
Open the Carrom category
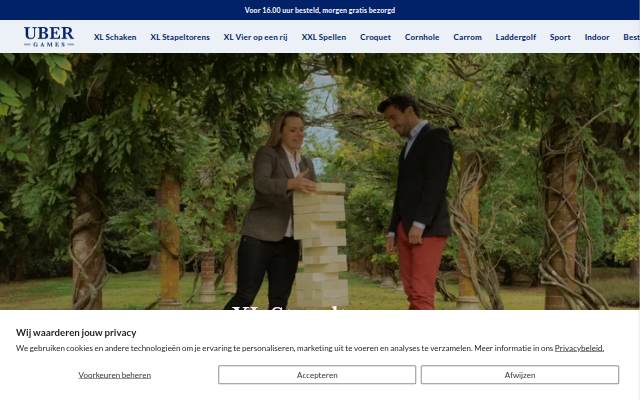tap(467, 37)
